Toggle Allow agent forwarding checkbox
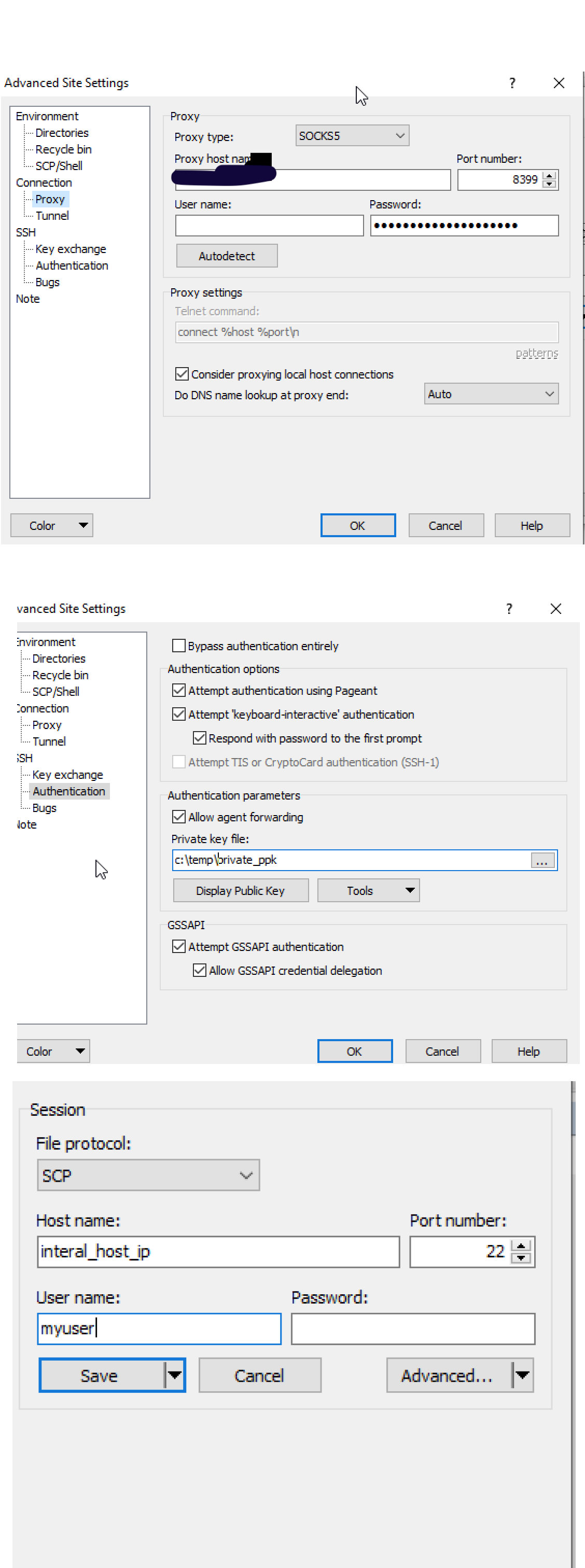The image size is (585, 1568). tap(179, 817)
